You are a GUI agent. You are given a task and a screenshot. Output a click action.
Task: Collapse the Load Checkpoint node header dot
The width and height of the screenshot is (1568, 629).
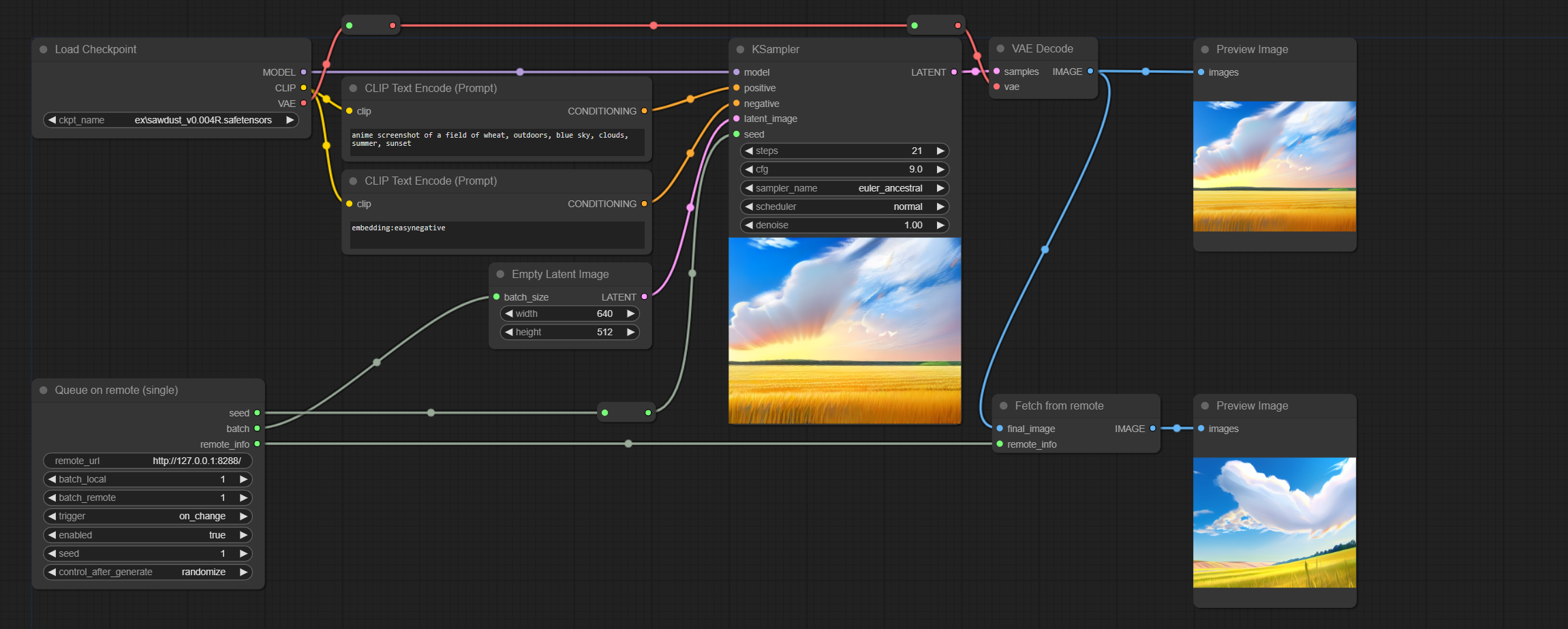[43, 49]
